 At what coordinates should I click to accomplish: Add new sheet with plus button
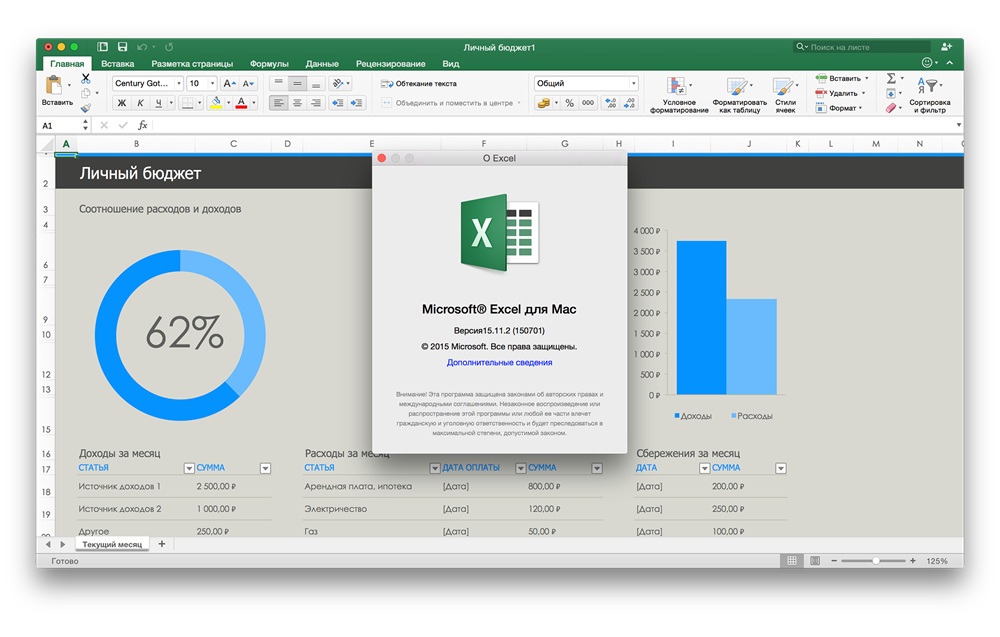(161, 544)
